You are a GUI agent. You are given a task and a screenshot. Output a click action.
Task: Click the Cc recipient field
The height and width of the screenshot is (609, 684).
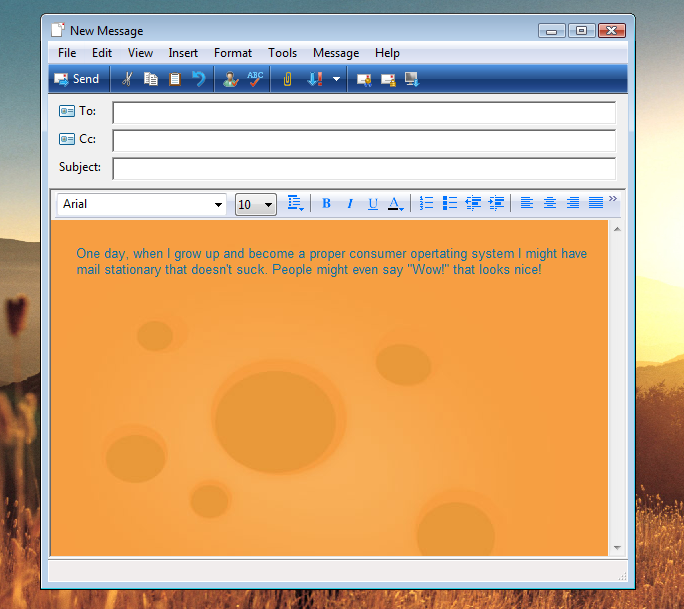pyautogui.click(x=364, y=140)
